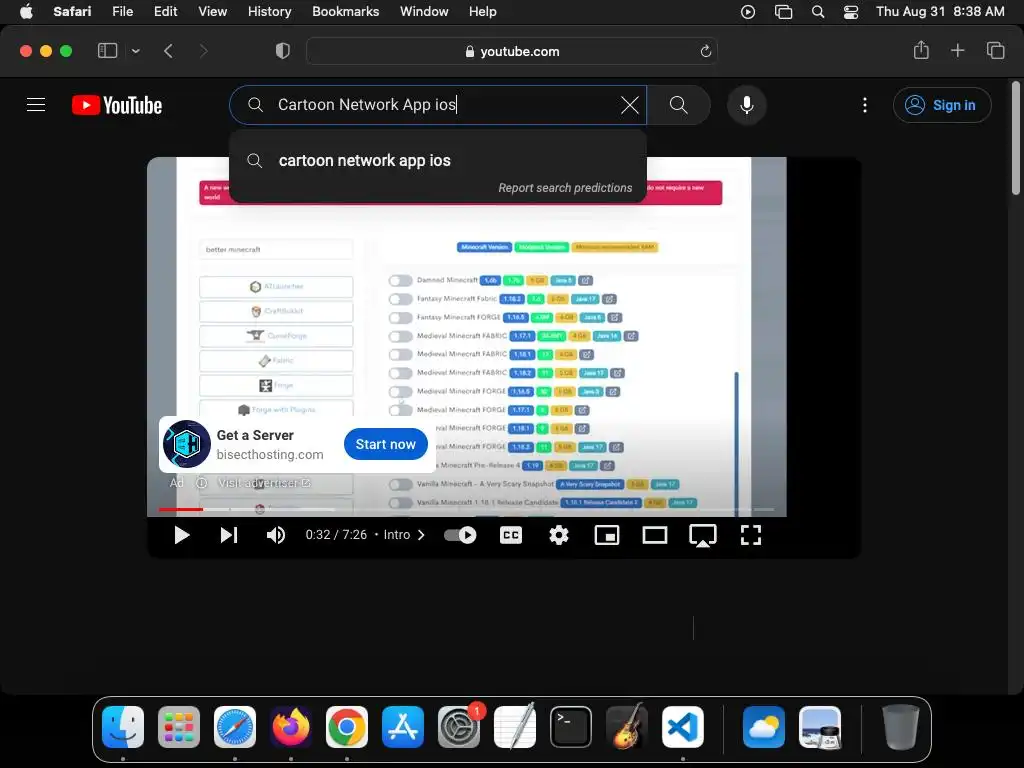Click the Sign in button
The width and height of the screenshot is (1024, 768).
[942, 105]
